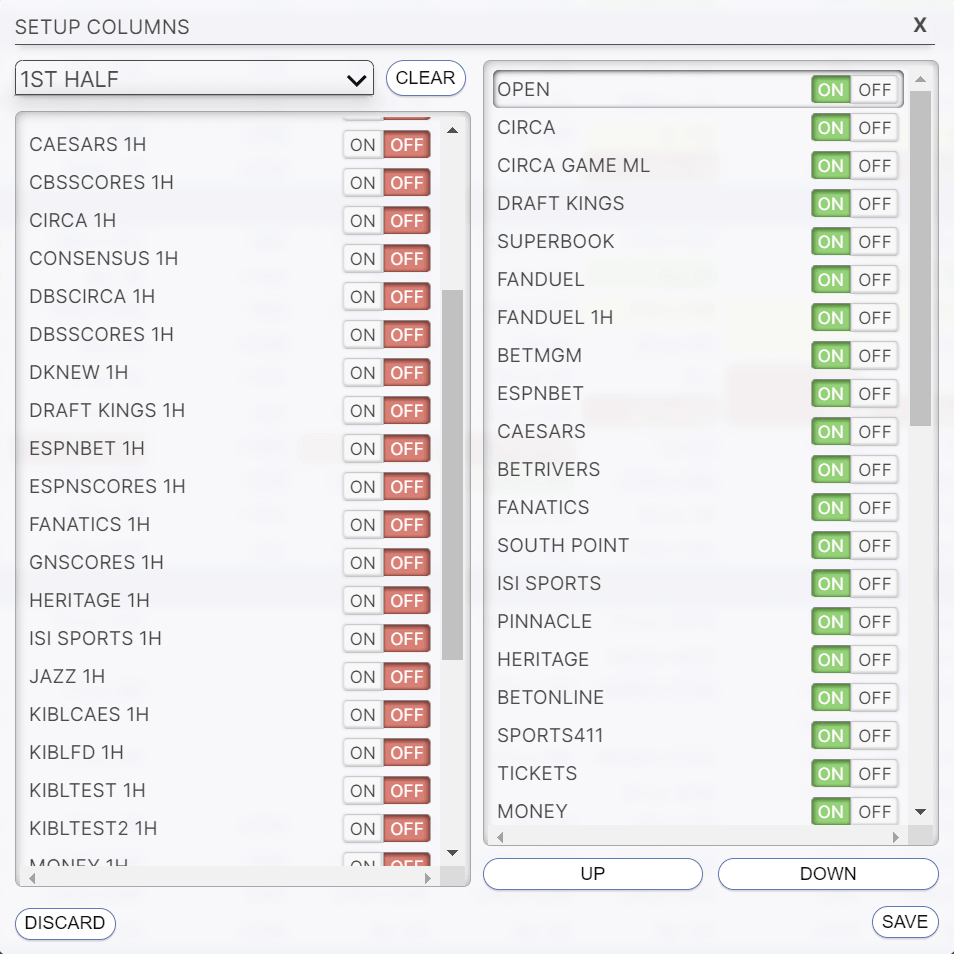Enable the CONSENSUS 1H toggle
The width and height of the screenshot is (954, 954).
point(363,259)
